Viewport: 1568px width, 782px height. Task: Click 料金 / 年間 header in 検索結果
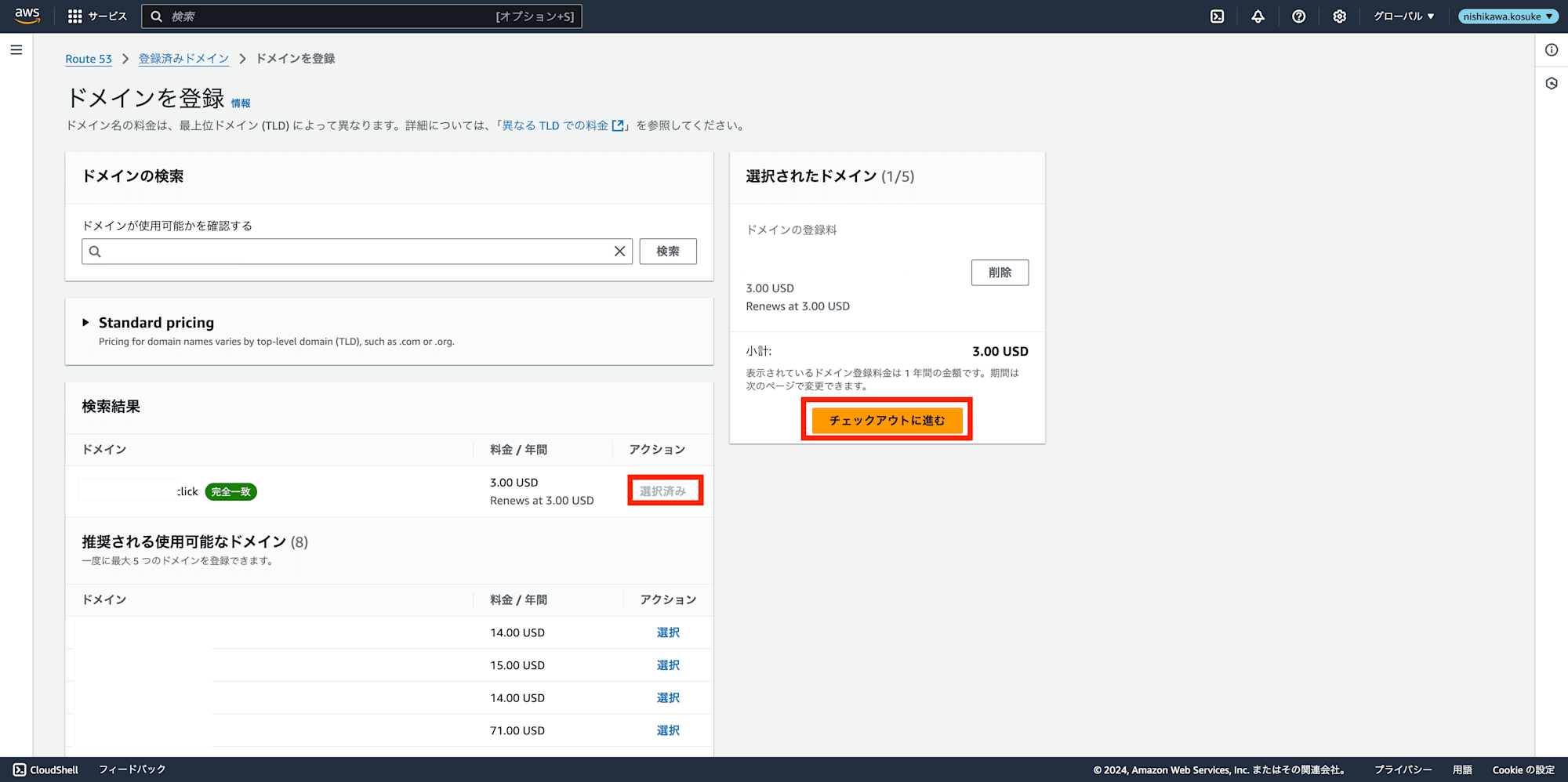click(x=518, y=450)
